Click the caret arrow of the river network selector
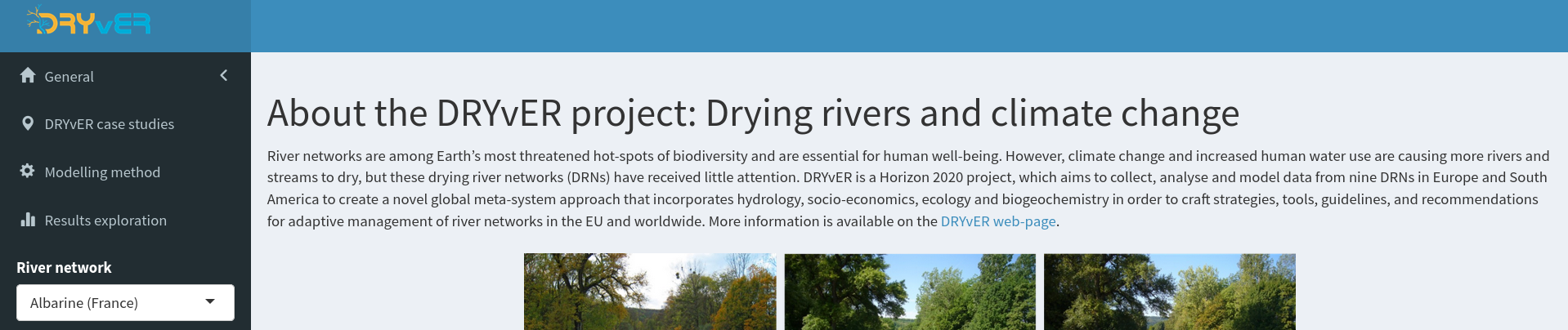The height and width of the screenshot is (330, 1568). point(210,301)
